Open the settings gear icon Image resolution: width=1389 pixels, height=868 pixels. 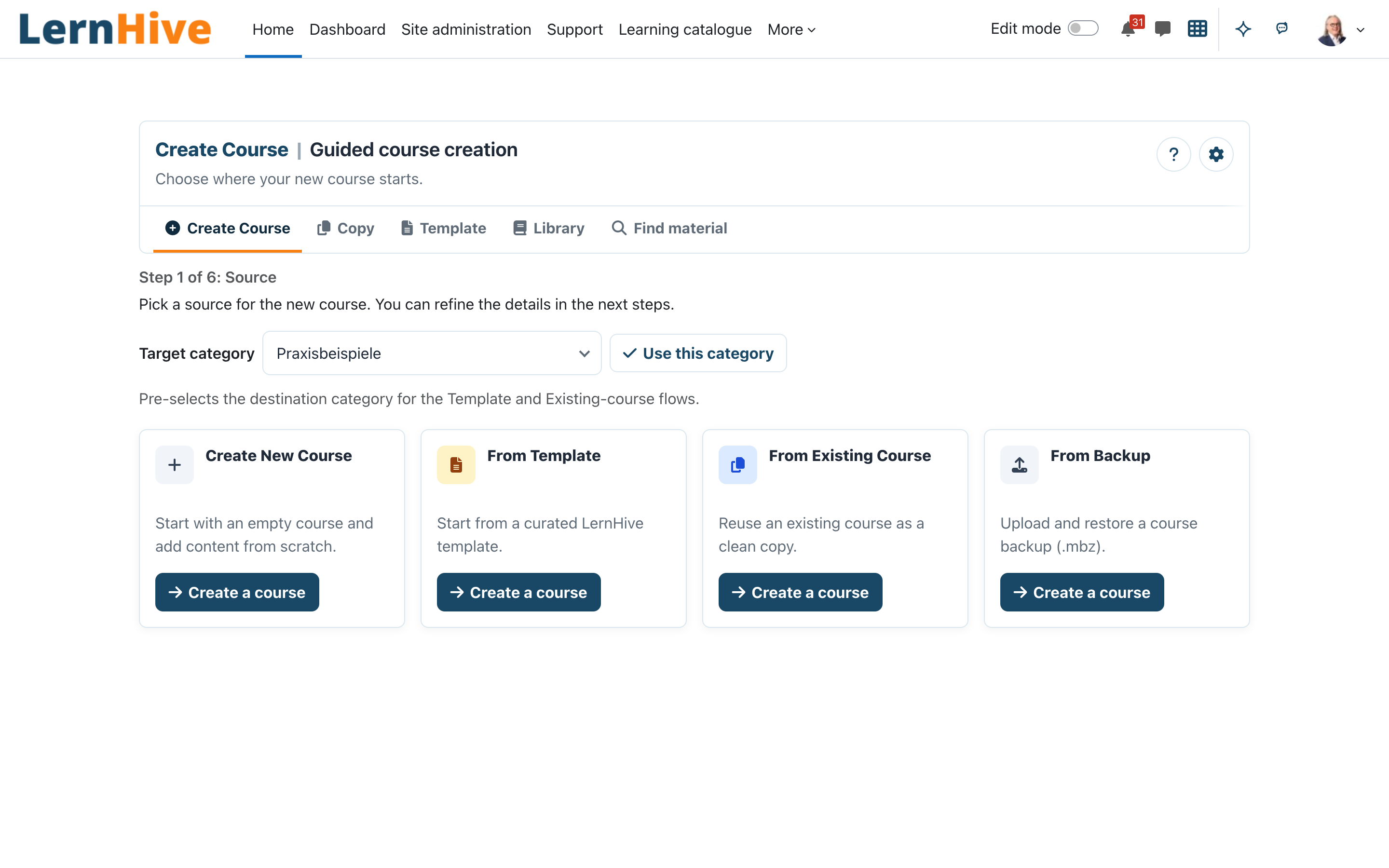(x=1216, y=154)
